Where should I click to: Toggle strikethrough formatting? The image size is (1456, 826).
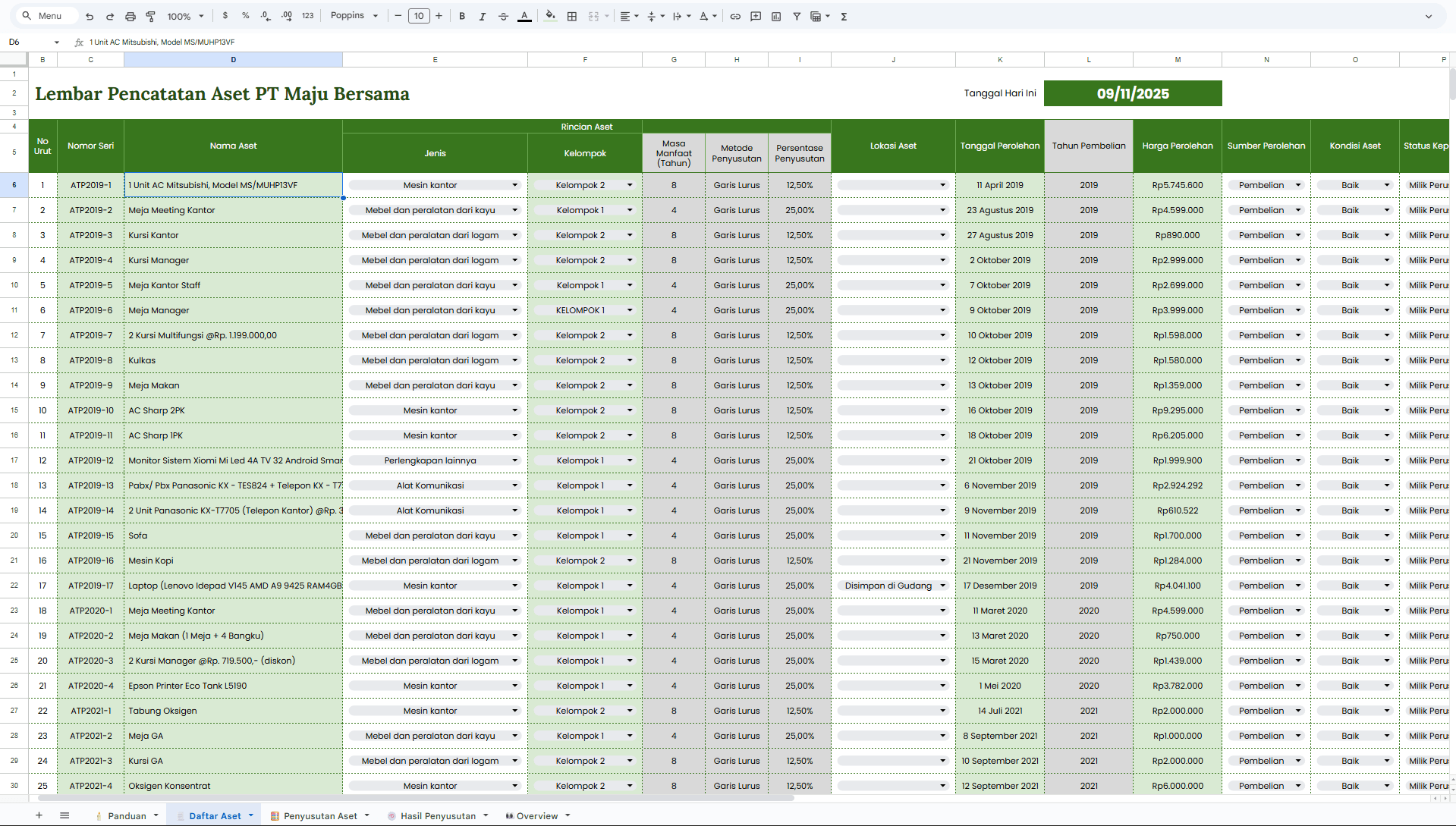point(503,16)
